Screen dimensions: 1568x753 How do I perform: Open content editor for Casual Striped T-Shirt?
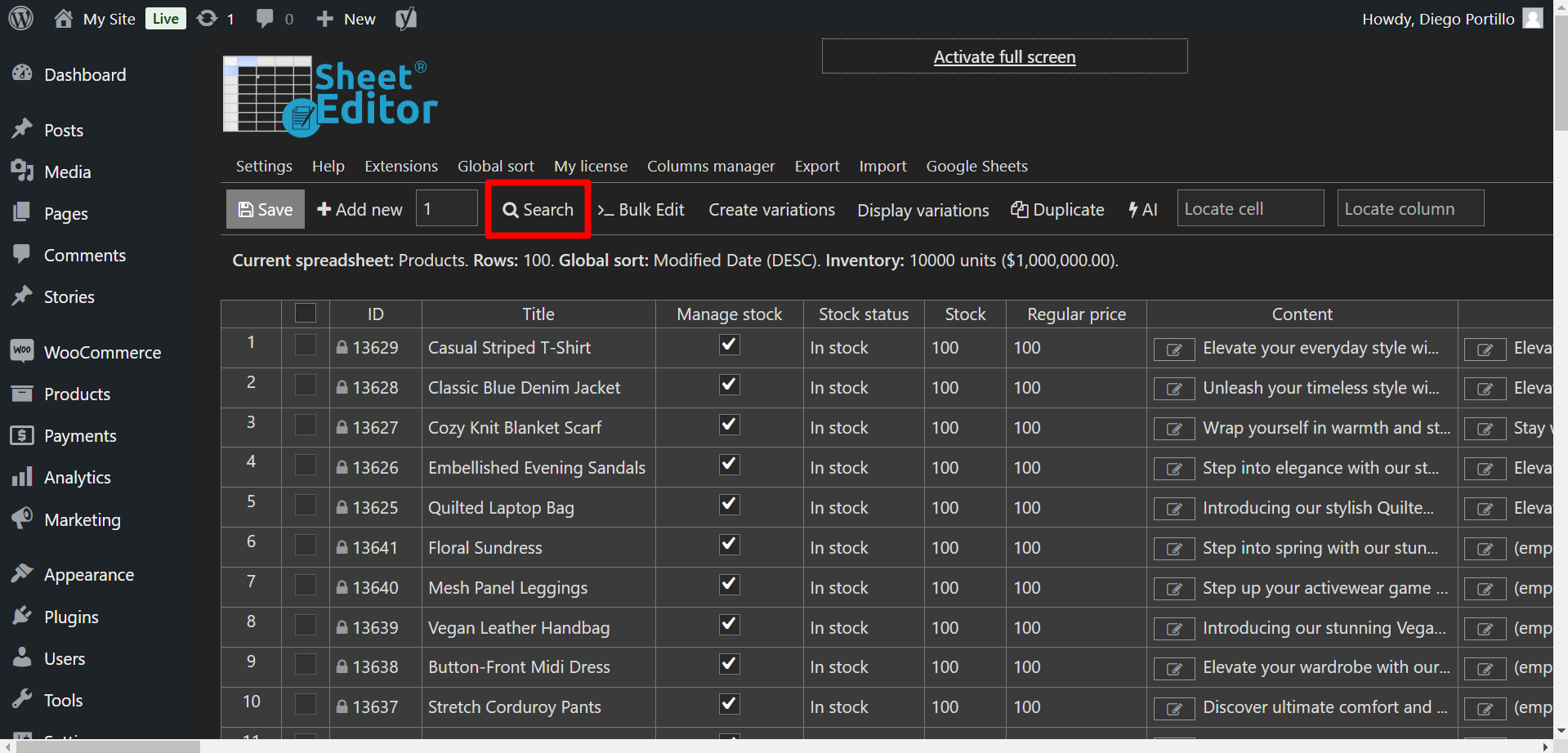[1174, 350]
